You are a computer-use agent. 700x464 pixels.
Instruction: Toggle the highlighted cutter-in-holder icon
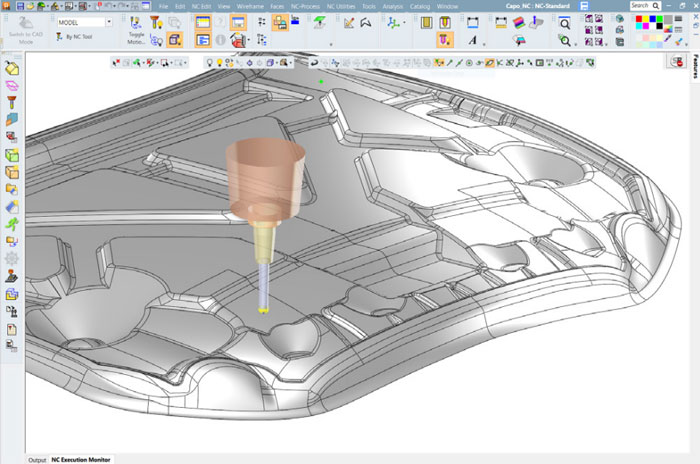[444, 40]
